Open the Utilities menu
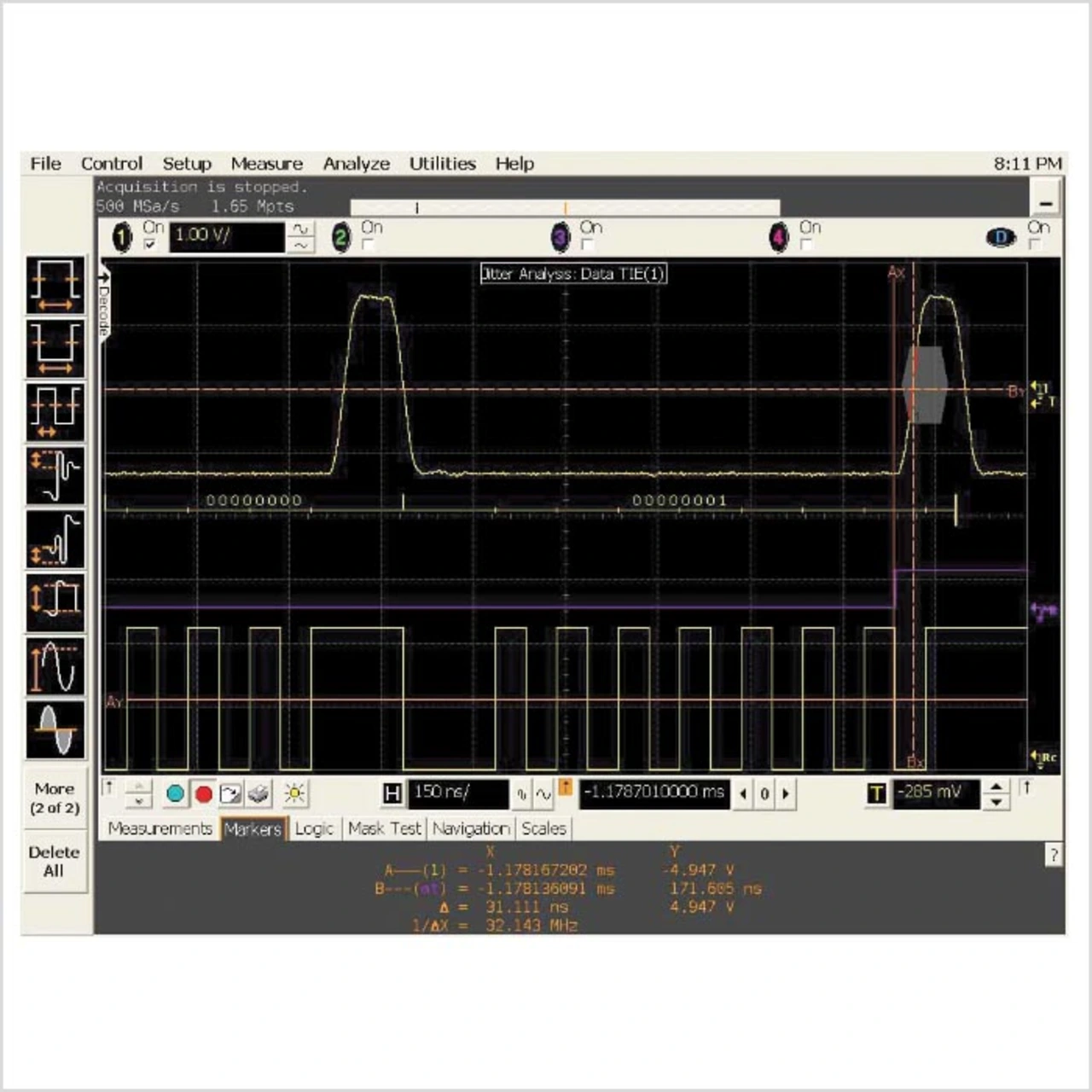 click(442, 164)
